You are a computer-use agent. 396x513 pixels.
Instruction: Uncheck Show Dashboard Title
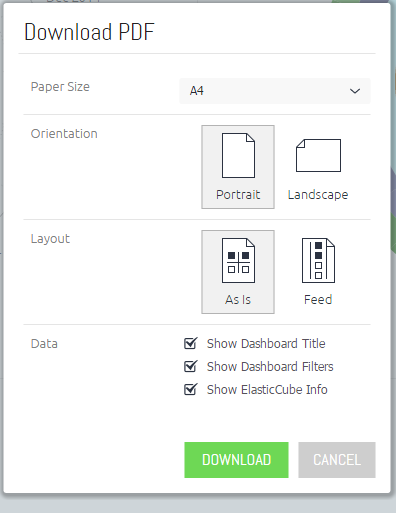pos(191,343)
